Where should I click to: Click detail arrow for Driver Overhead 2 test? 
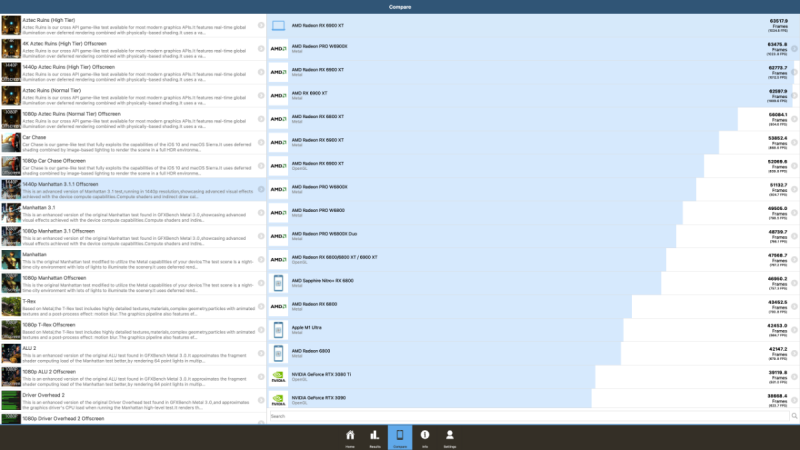(261, 401)
